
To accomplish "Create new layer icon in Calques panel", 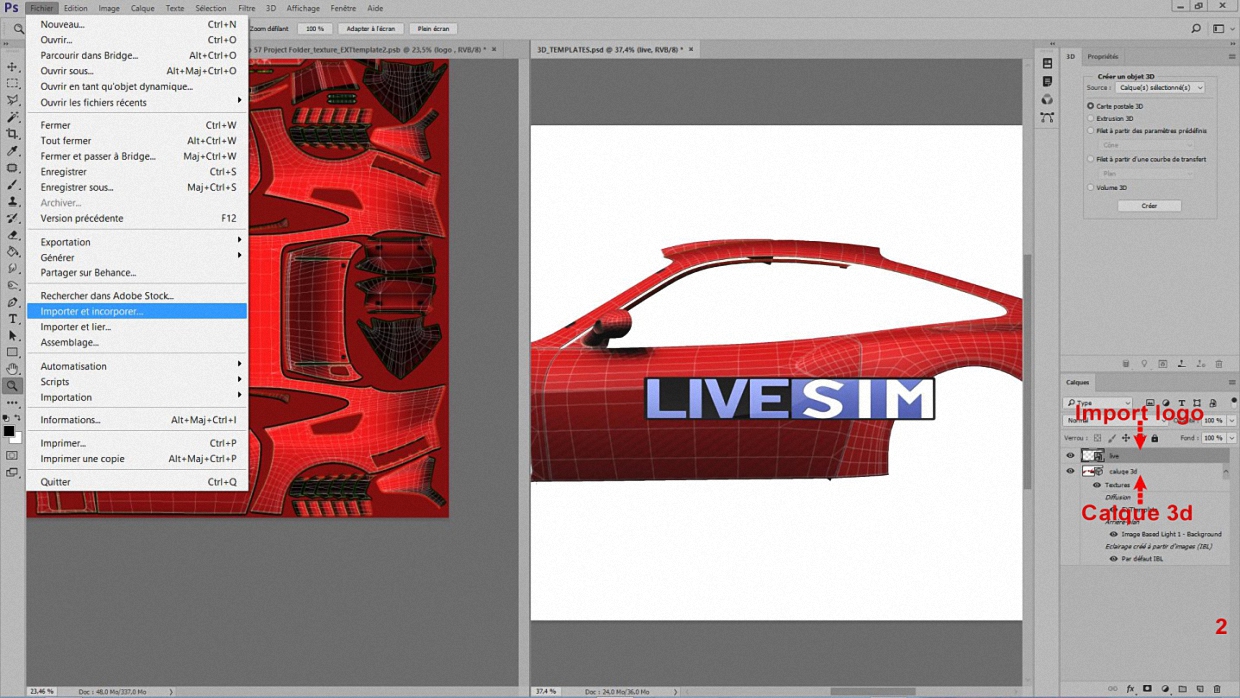I will (1200, 689).
